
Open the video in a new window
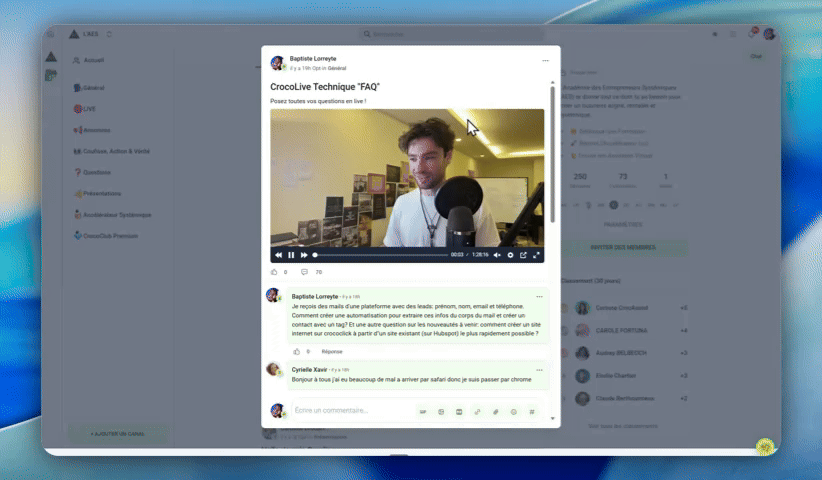tap(523, 255)
